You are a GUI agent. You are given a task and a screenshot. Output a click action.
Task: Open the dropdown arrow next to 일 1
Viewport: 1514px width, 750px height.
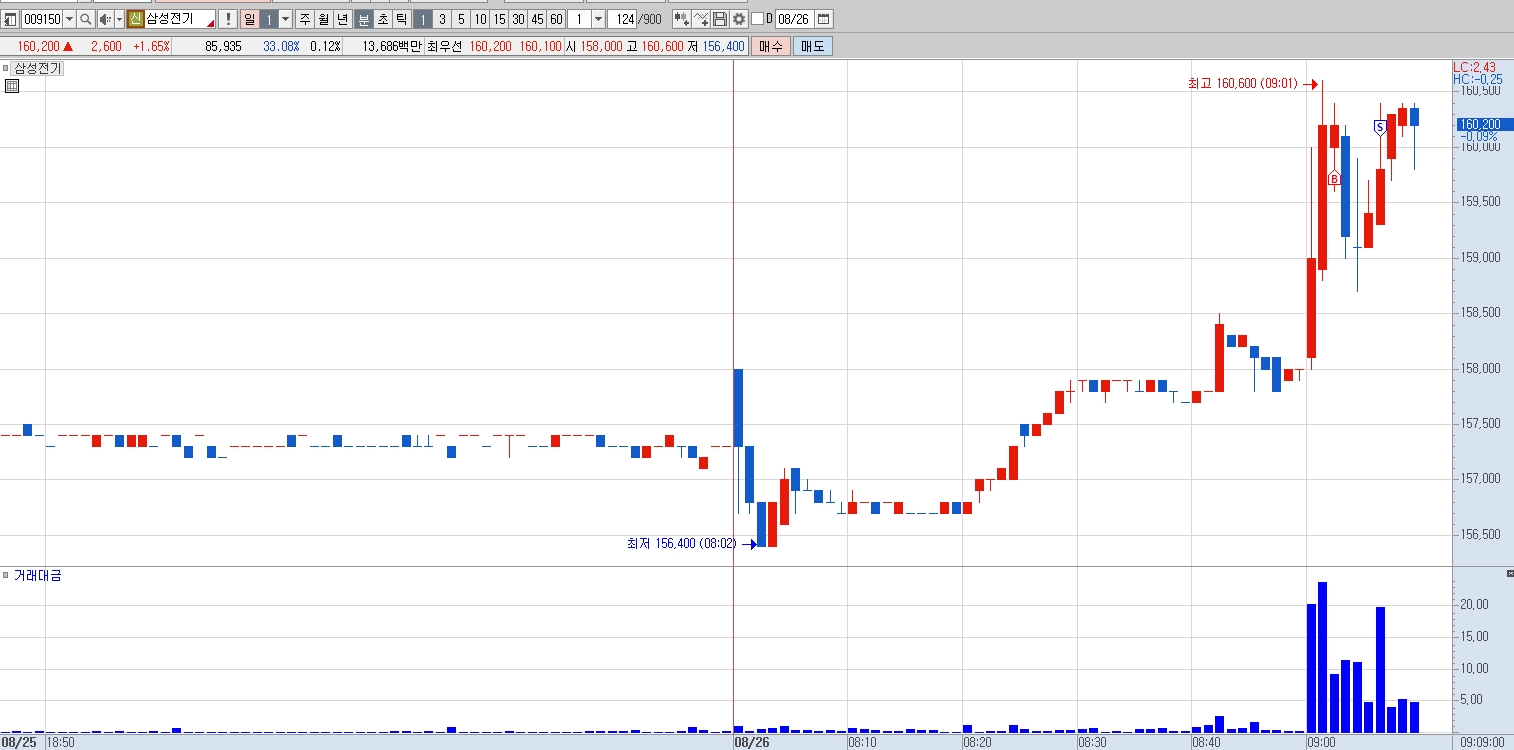coord(285,19)
